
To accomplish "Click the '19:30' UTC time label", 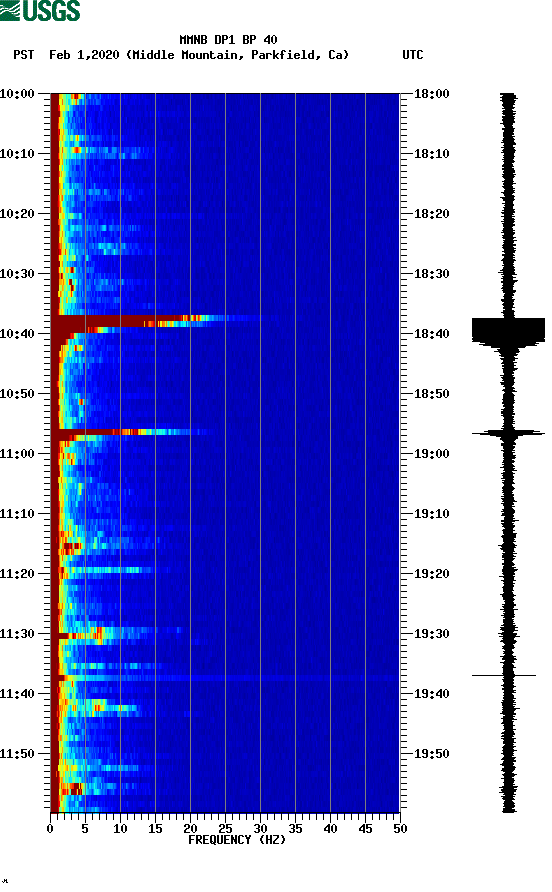I will (432, 634).
